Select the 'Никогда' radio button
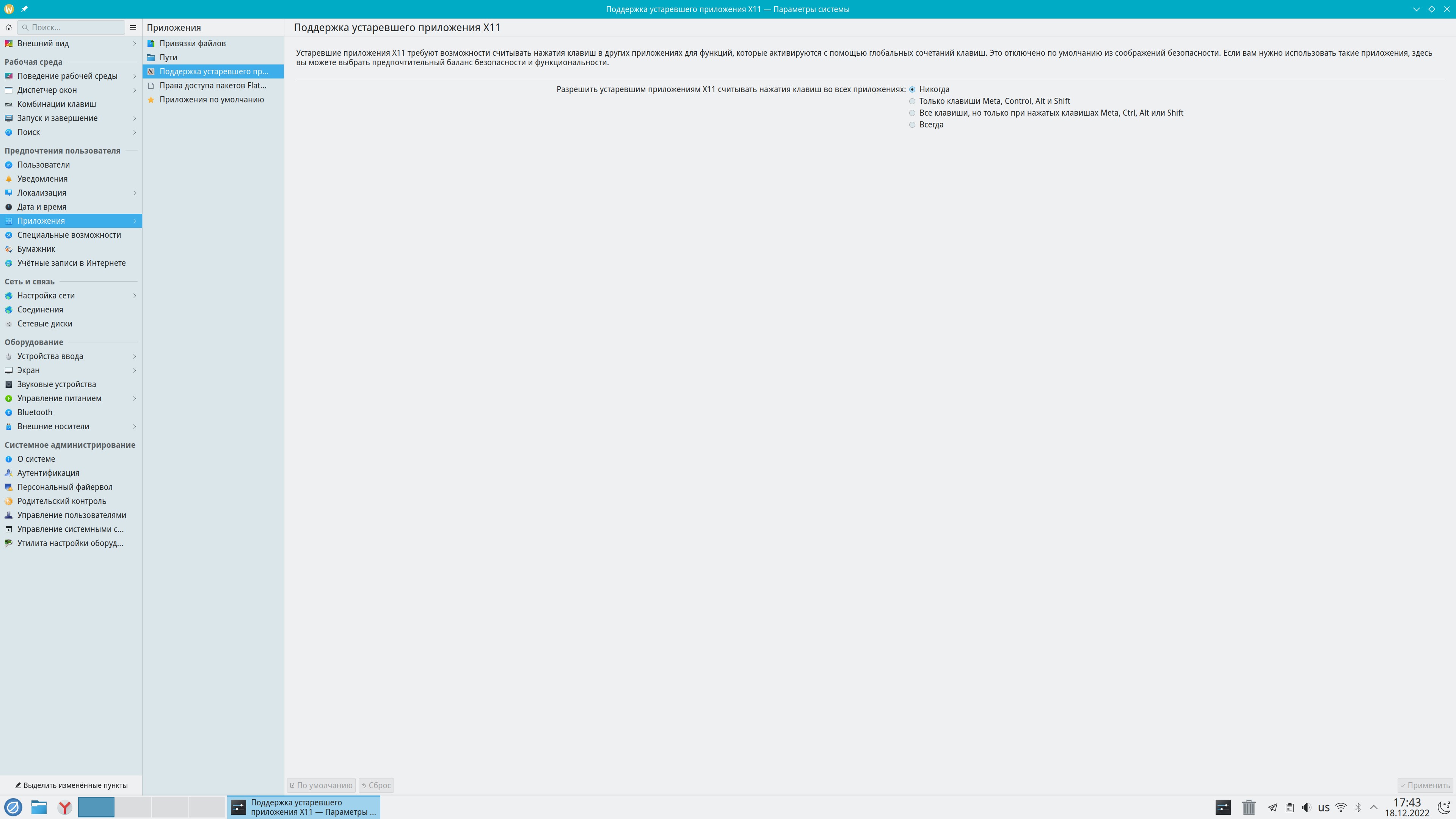Viewport: 1456px width, 819px height. [x=912, y=89]
